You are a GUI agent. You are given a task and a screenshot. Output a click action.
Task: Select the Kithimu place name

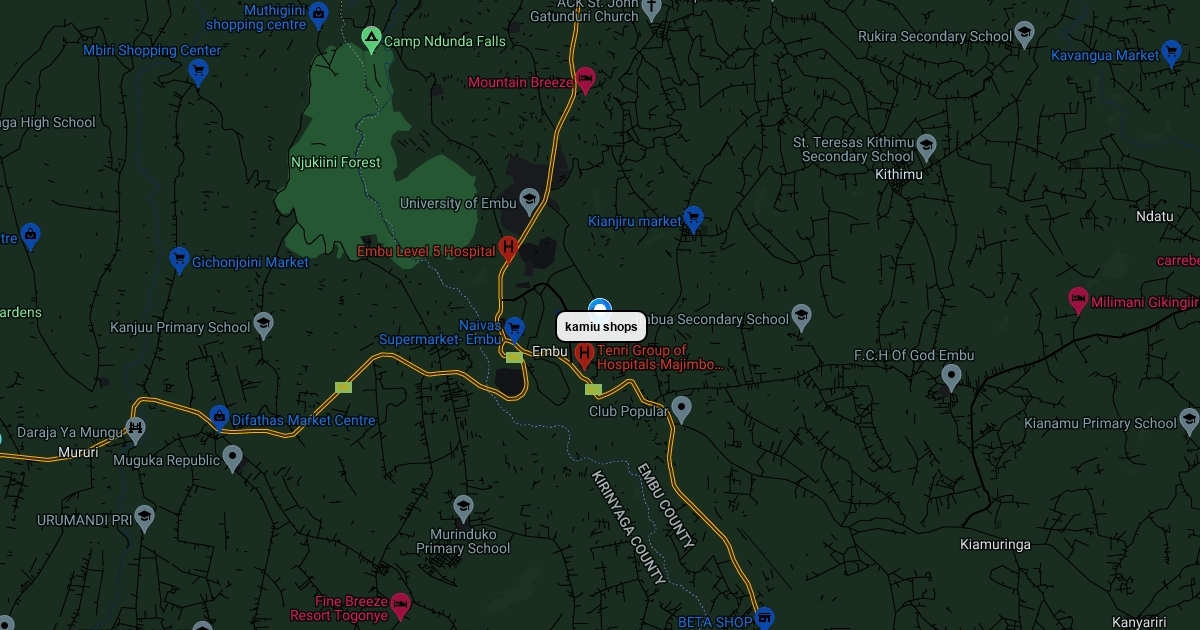pos(899,174)
